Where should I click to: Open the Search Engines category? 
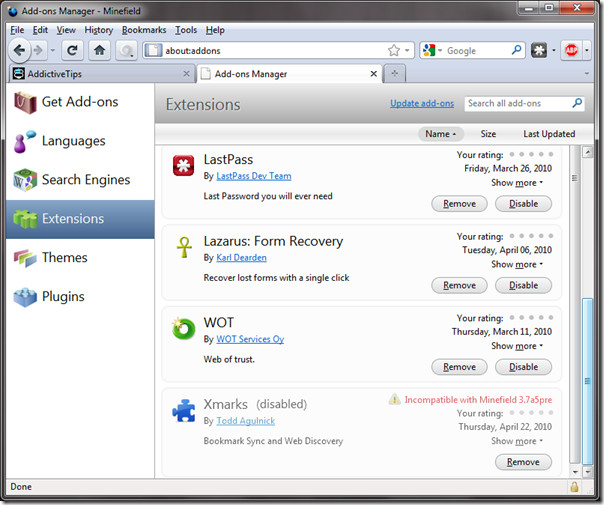[x=80, y=180]
